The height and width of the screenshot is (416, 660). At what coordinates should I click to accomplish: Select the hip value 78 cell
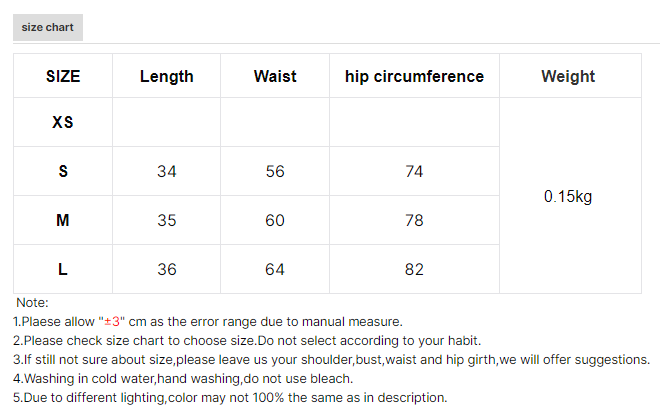tap(414, 220)
